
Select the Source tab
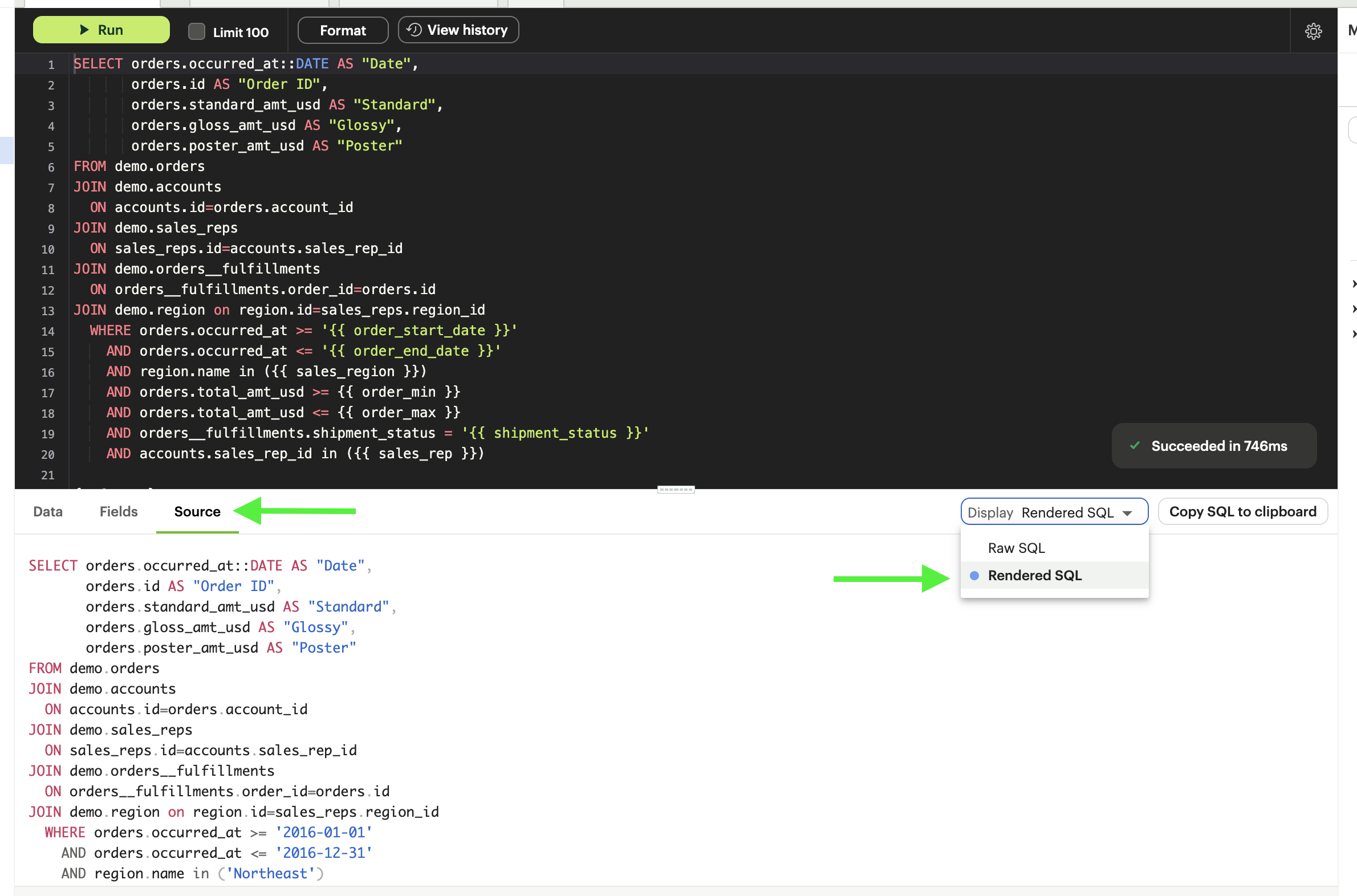[197, 511]
